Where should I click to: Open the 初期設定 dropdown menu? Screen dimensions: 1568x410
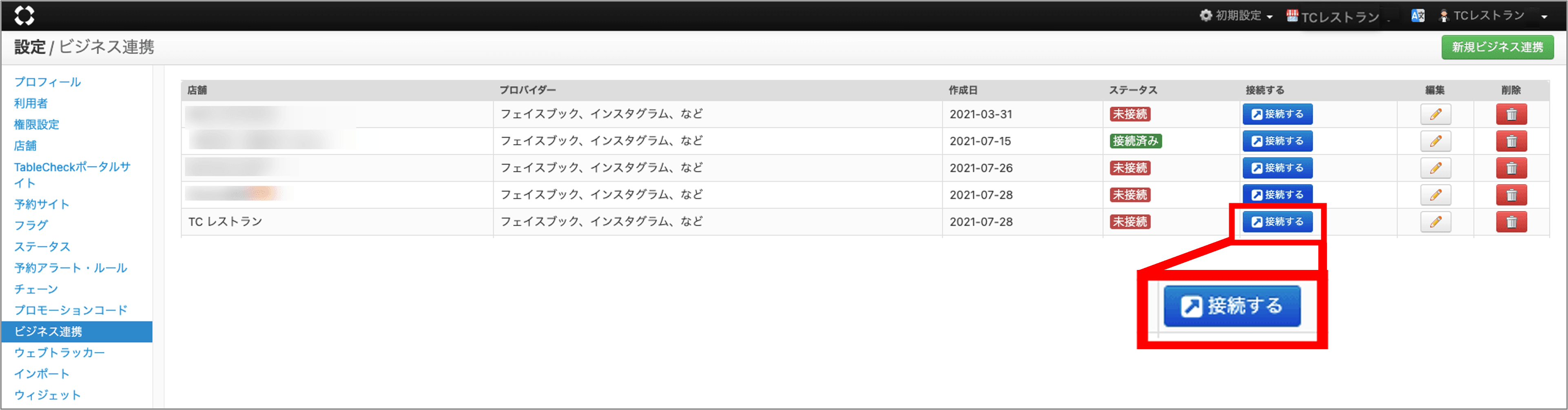coord(1236,16)
